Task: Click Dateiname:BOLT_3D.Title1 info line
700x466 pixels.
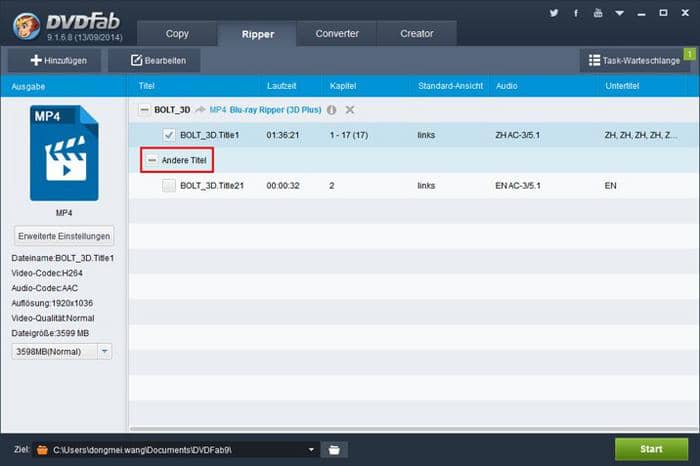Action: point(62,258)
